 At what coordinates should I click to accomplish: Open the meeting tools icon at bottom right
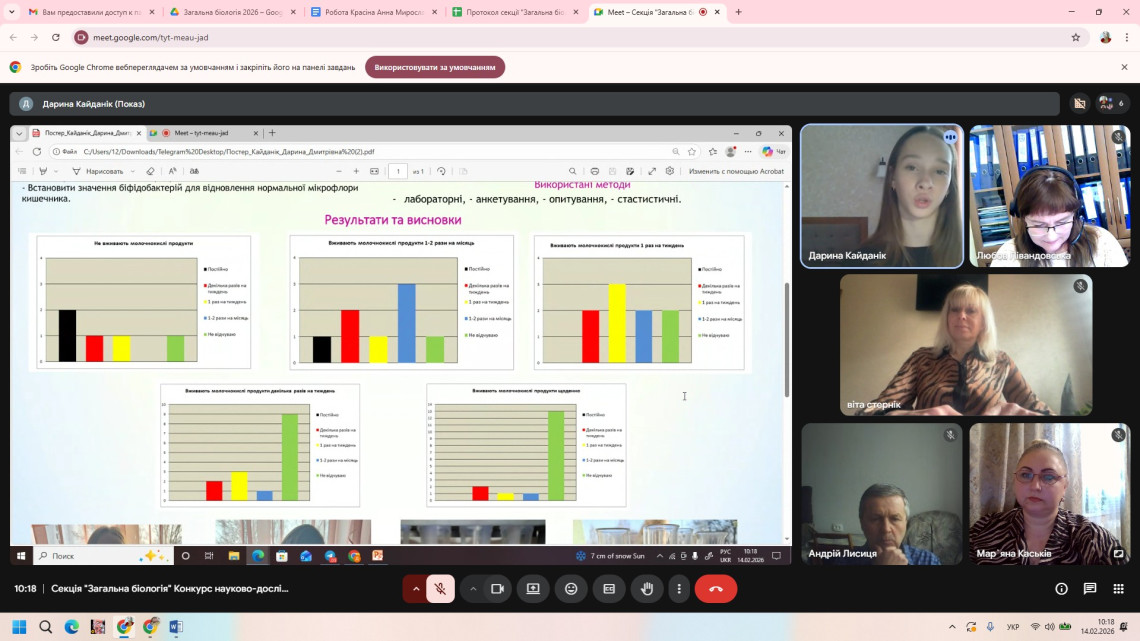[1118, 589]
